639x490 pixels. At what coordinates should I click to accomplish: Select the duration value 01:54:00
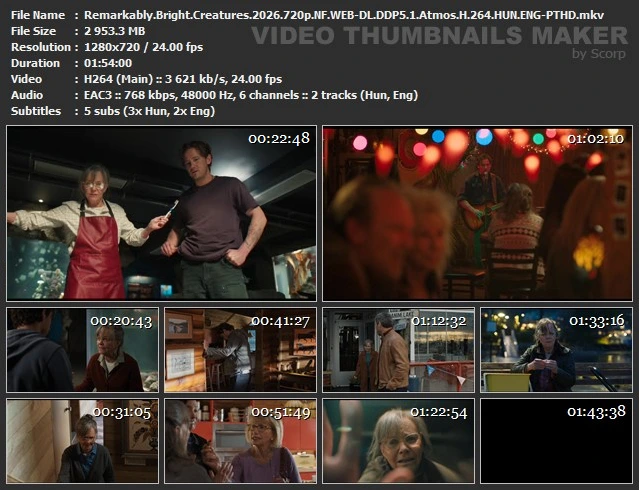(108, 63)
